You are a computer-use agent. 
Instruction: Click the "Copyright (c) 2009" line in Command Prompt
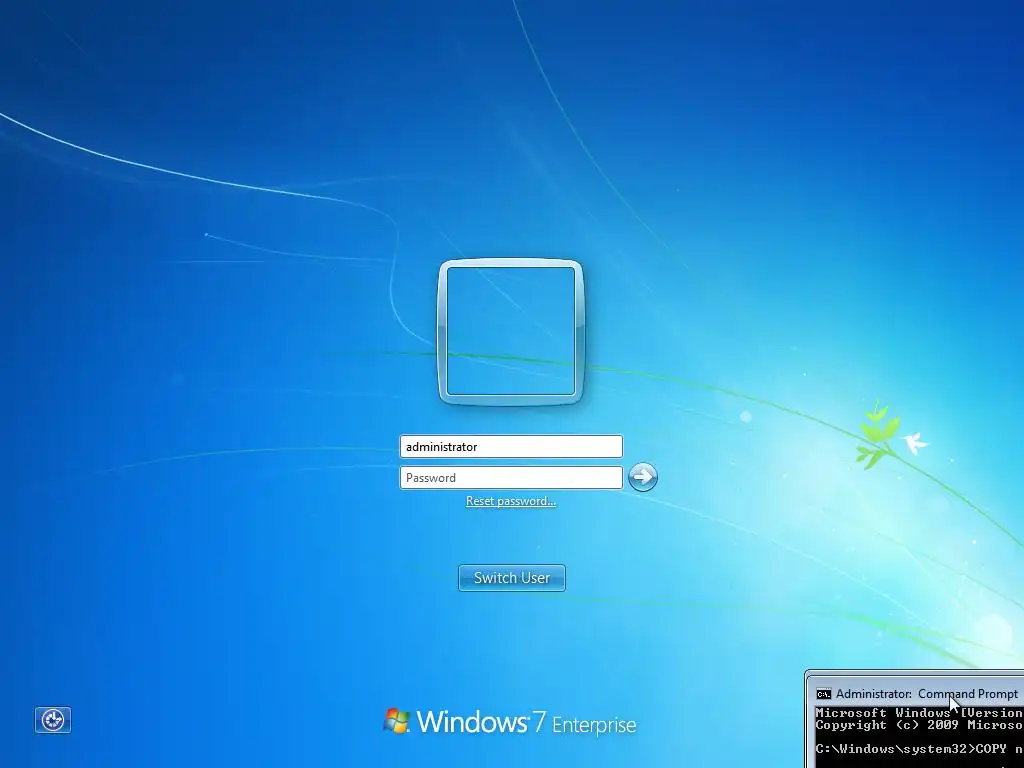pyautogui.click(x=920, y=725)
